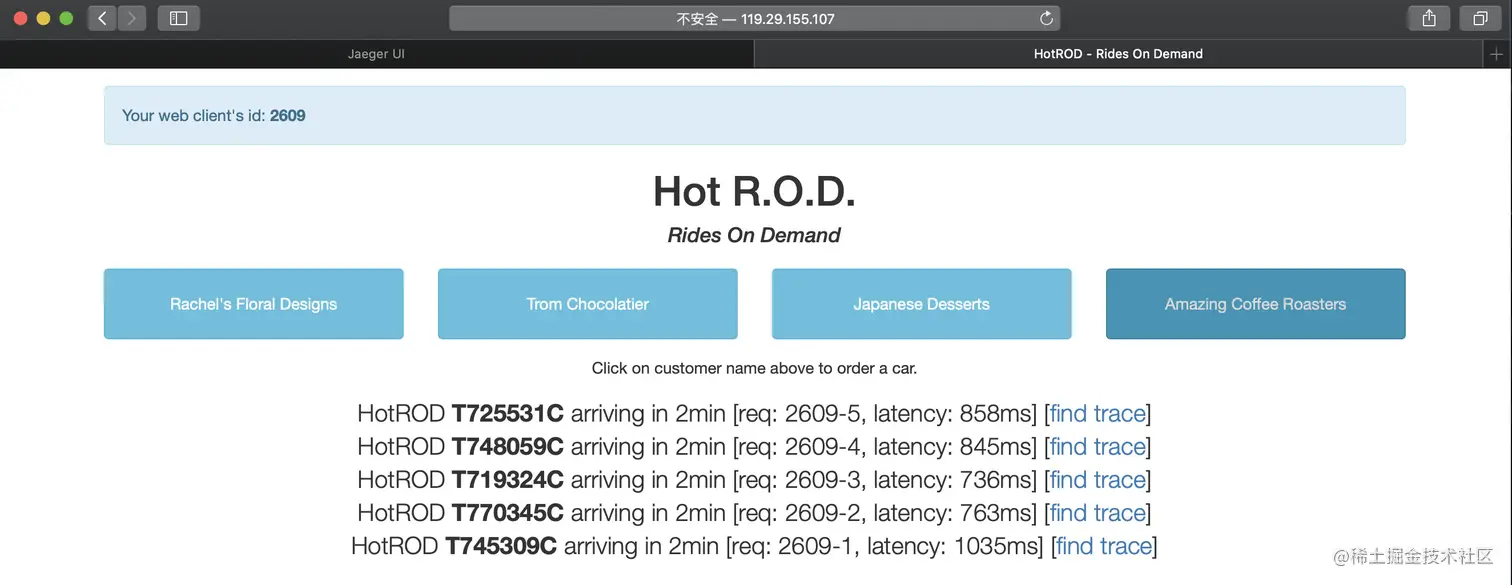This screenshot has width=1512, height=585.
Task: Open find trace for request 2609-4
Action: click(x=1097, y=447)
